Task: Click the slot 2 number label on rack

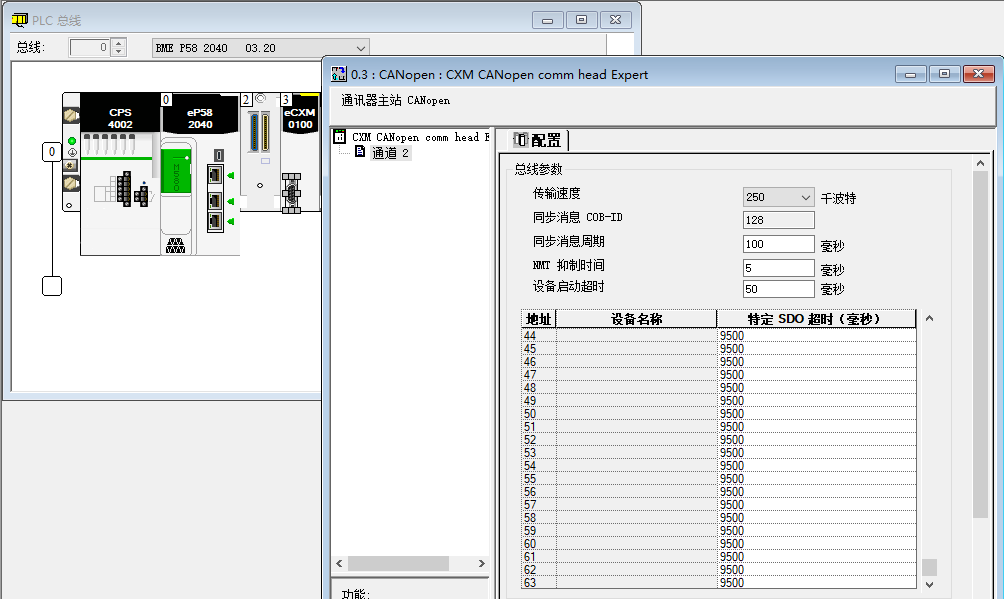Action: click(246, 99)
